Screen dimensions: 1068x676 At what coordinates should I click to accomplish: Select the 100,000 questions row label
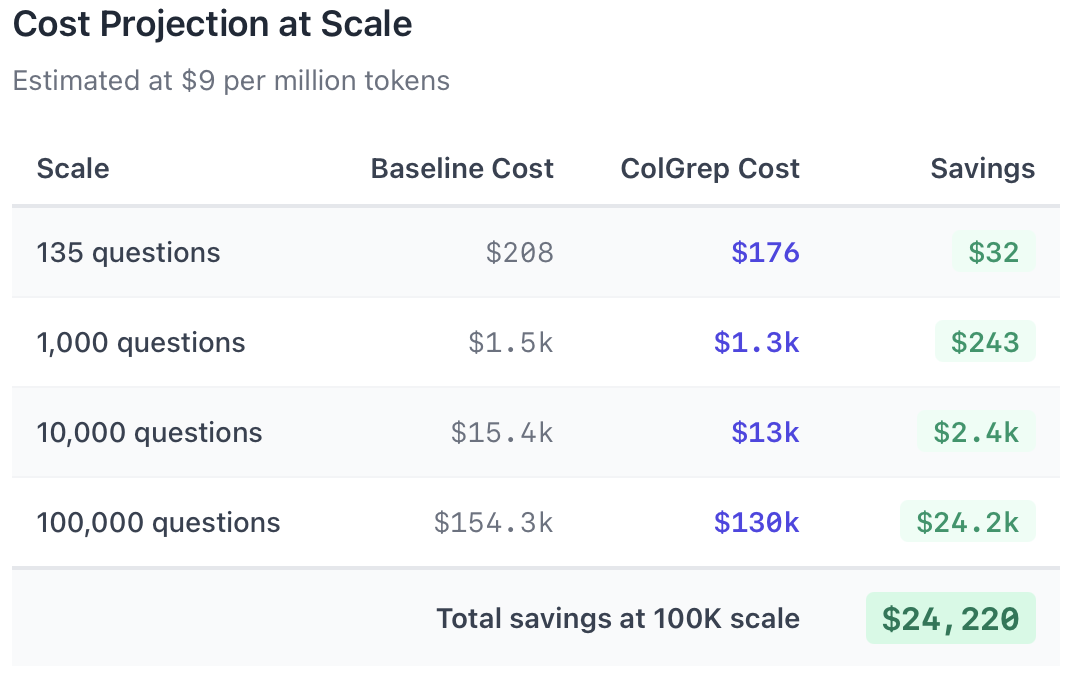pyautogui.click(x=158, y=522)
